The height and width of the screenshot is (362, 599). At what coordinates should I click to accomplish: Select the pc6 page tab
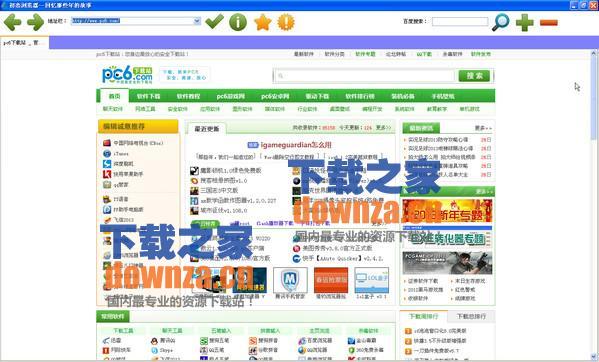24,43
